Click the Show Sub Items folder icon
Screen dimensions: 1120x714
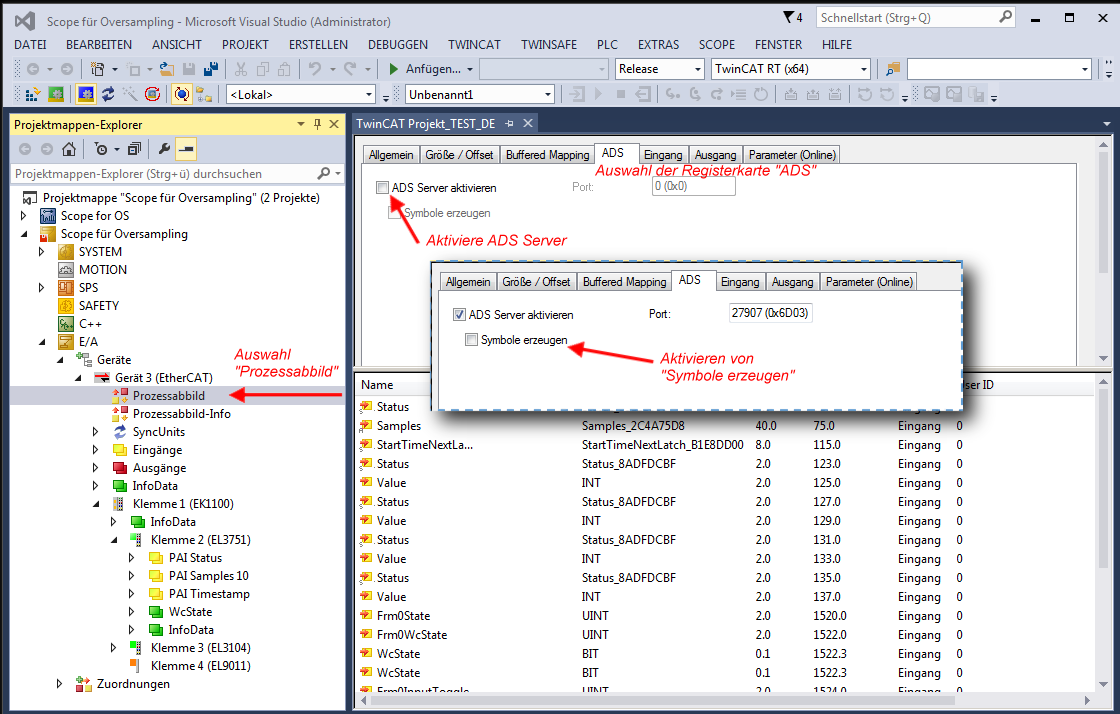(x=204, y=94)
